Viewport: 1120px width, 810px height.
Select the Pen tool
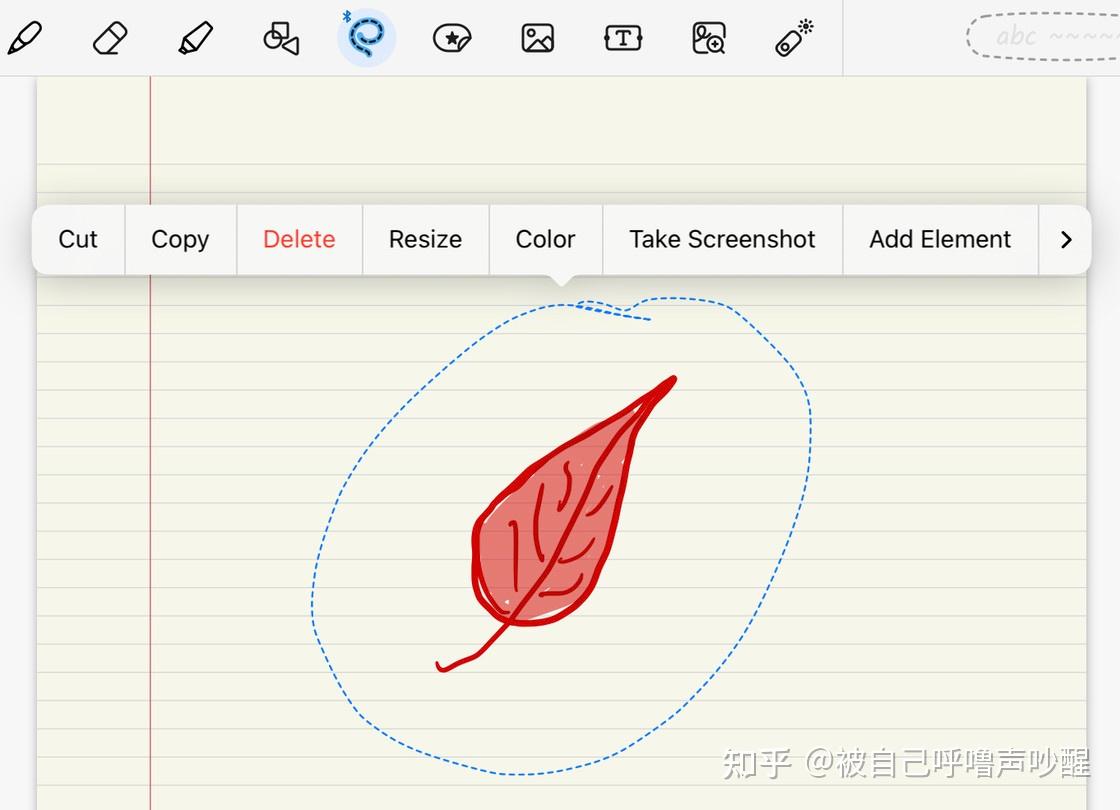tap(25, 37)
